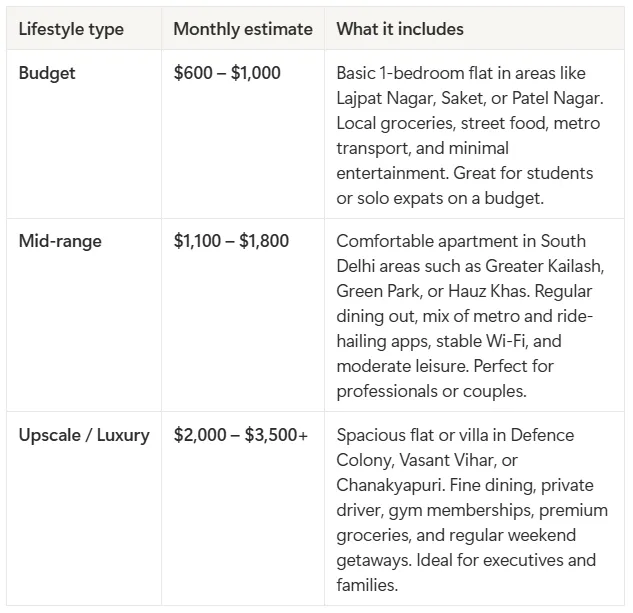Click the $2,000 – $3,500+ estimate cell

click(241, 435)
